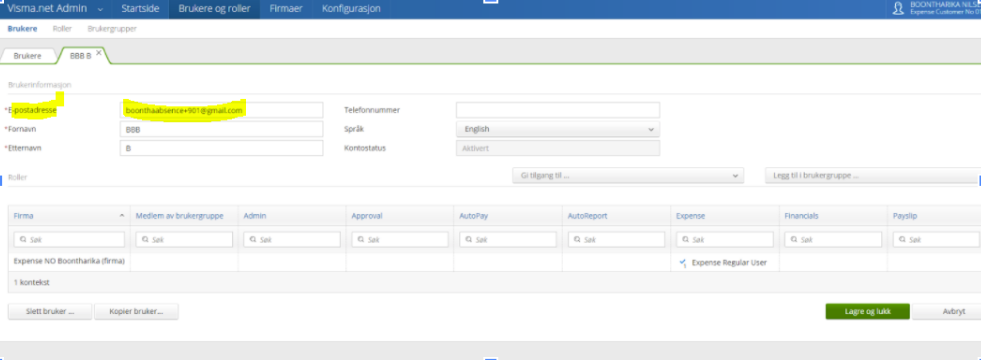Open the Visma.net Admin dropdown arrow

coord(101,9)
